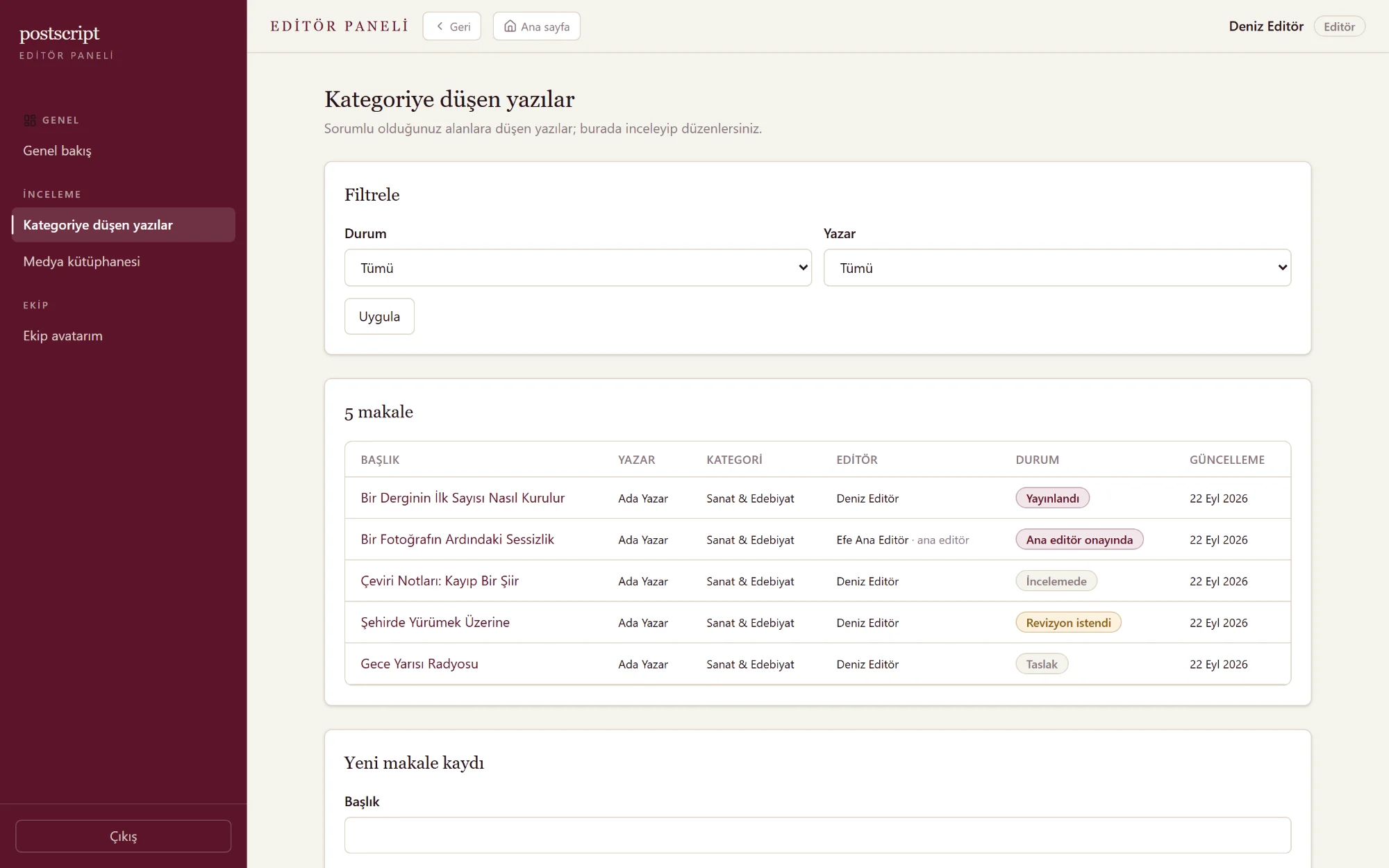
Task: Open article Şehirde Yürümek Üzerine
Action: tap(435, 622)
